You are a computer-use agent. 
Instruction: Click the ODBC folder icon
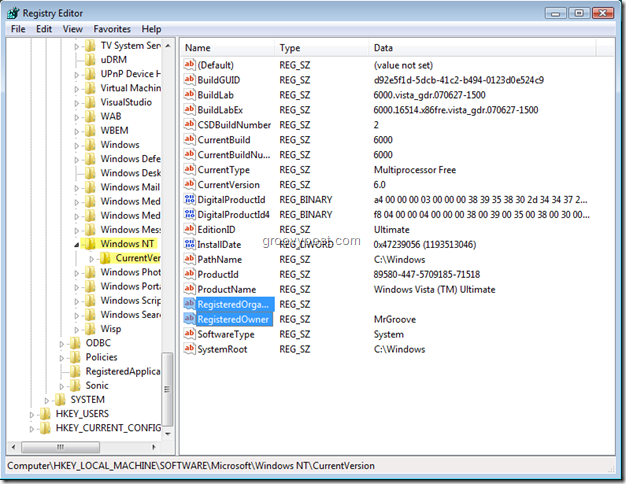pyautogui.click(x=75, y=343)
